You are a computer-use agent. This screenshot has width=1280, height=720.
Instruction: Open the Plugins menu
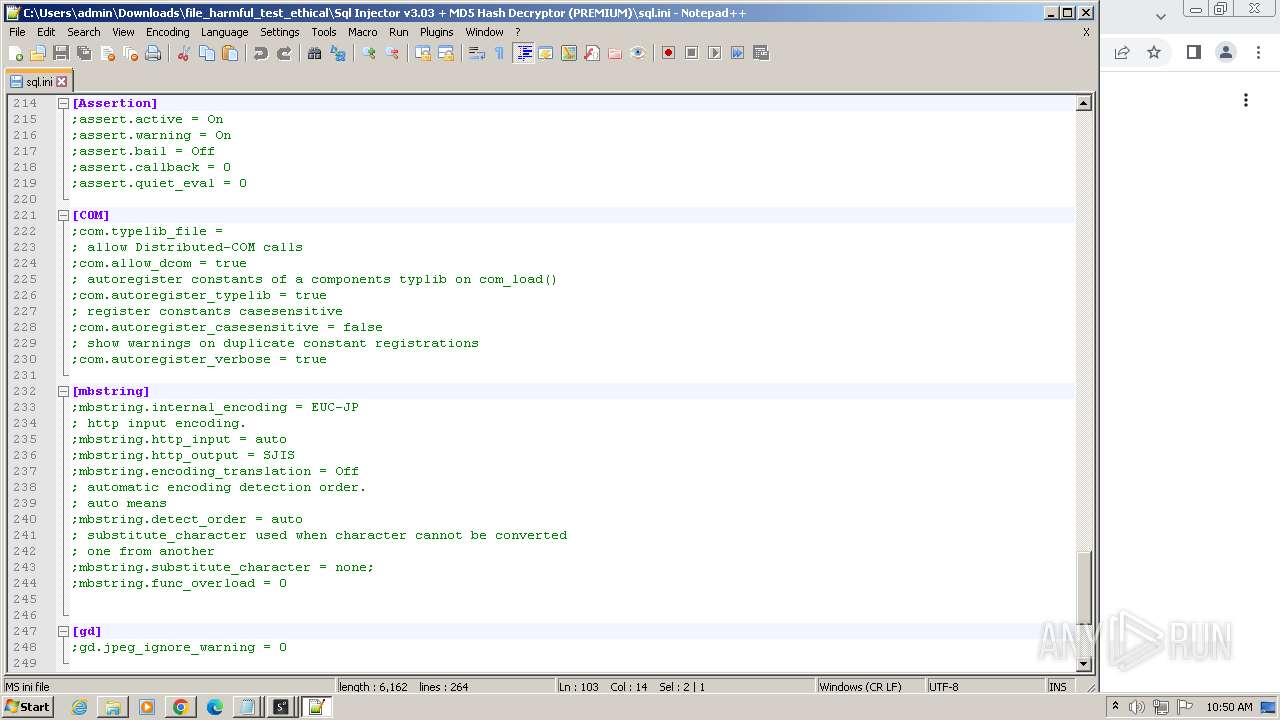436,32
